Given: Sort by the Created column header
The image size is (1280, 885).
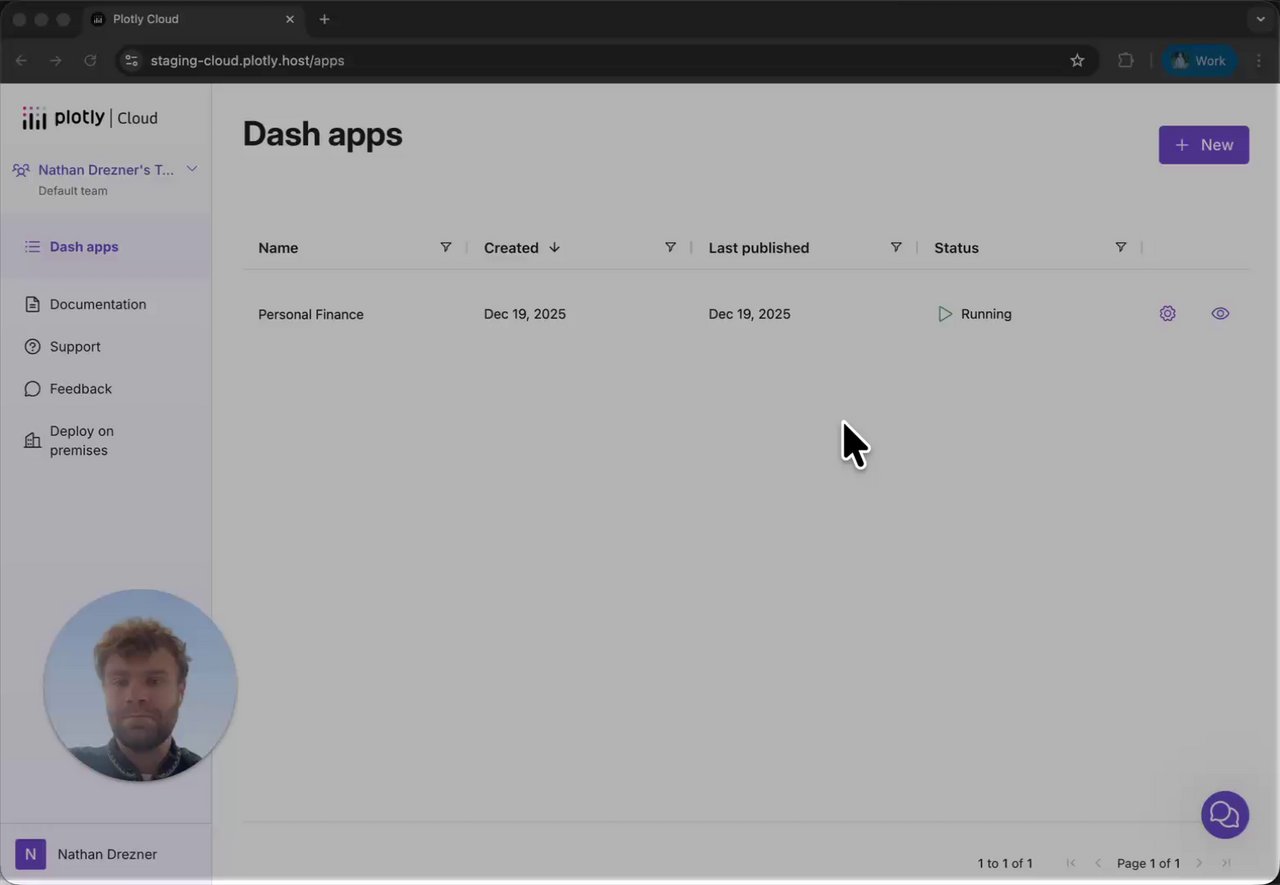Looking at the screenshot, I should point(511,248).
